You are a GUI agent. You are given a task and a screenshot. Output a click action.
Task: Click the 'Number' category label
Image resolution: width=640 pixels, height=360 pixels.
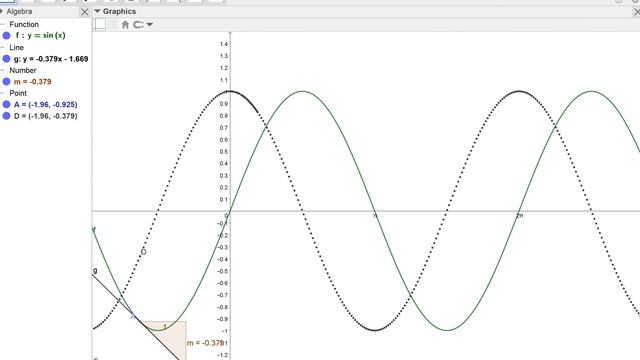(23, 70)
